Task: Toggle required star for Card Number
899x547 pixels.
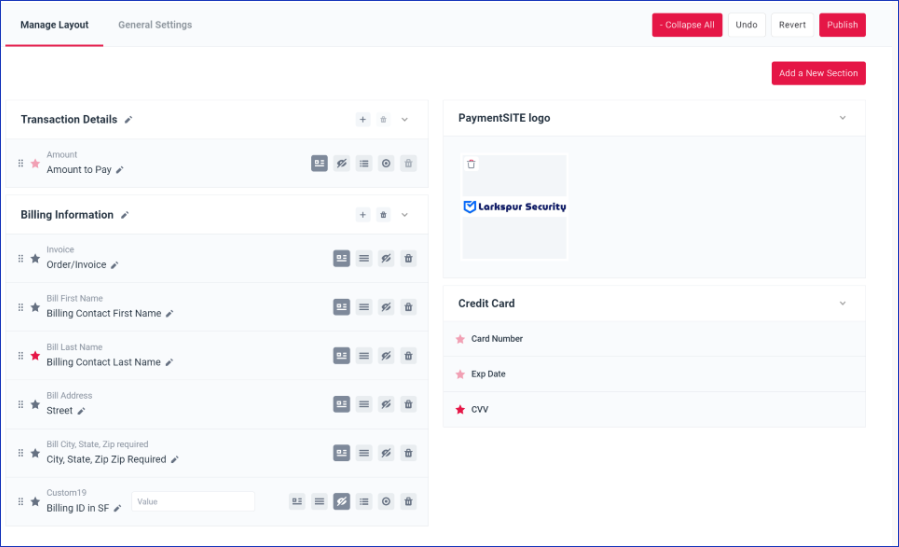Action: (x=460, y=339)
